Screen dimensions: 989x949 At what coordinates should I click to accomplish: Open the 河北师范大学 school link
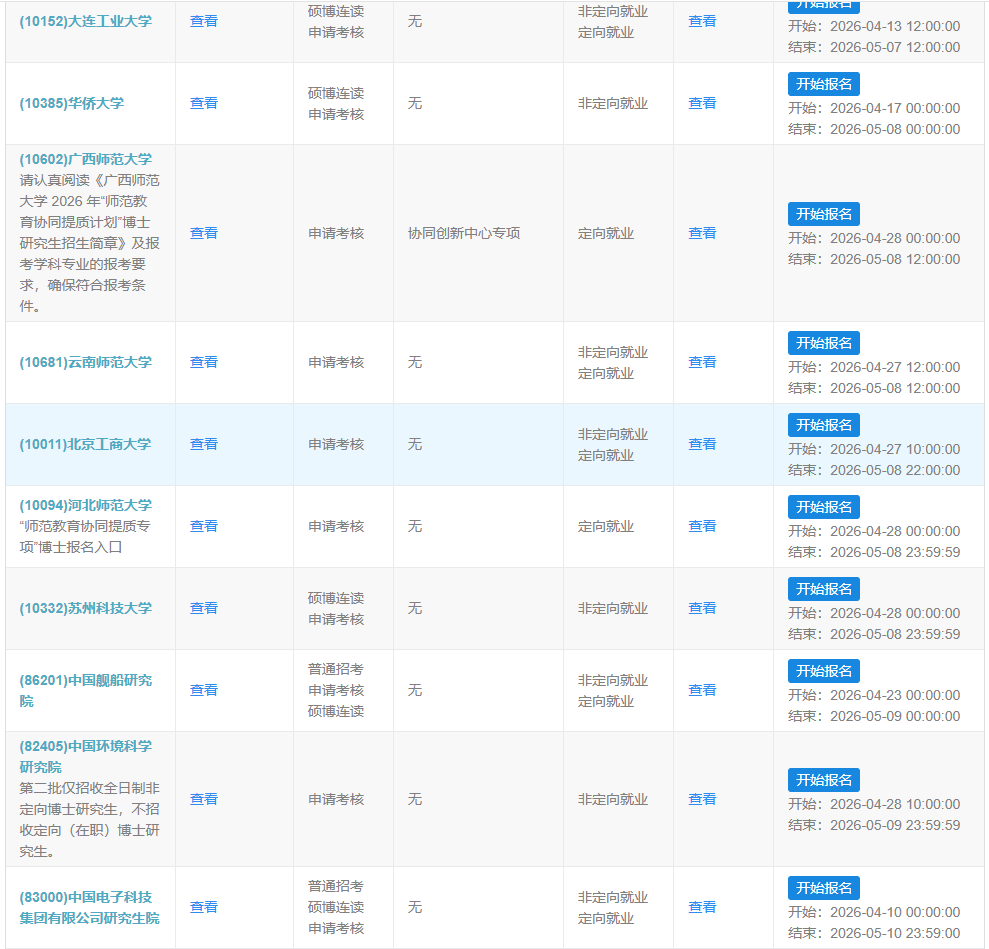click(x=86, y=506)
